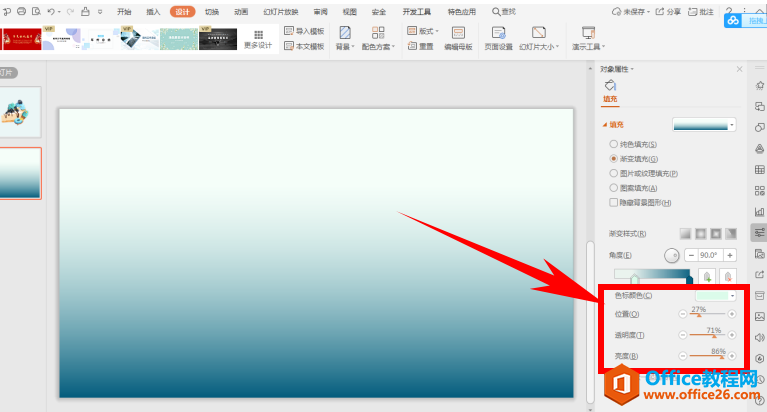Select 图片或纹理填充 radio option
Image resolution: width=767 pixels, height=412 pixels.
click(x=614, y=173)
